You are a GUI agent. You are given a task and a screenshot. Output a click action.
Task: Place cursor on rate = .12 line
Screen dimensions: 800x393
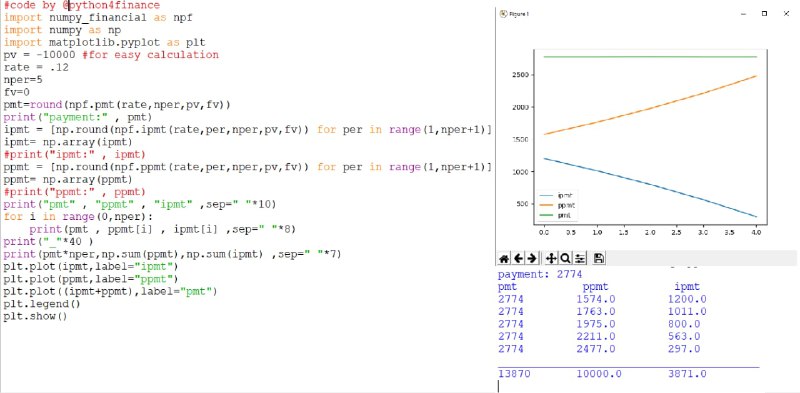[x=36, y=67]
